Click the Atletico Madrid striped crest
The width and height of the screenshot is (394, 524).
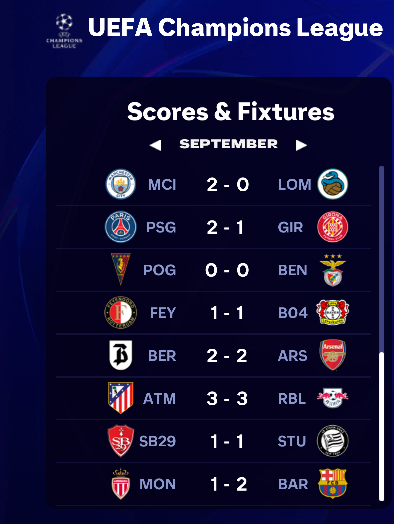(121, 398)
